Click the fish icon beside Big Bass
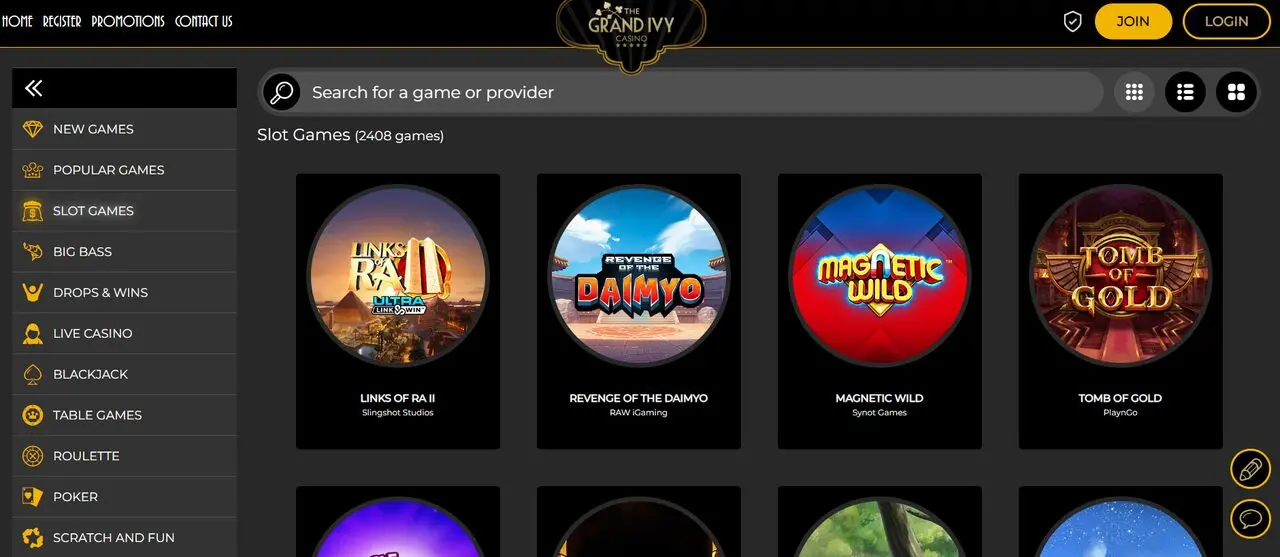Screen dimensions: 1280x557 click(x=33, y=252)
